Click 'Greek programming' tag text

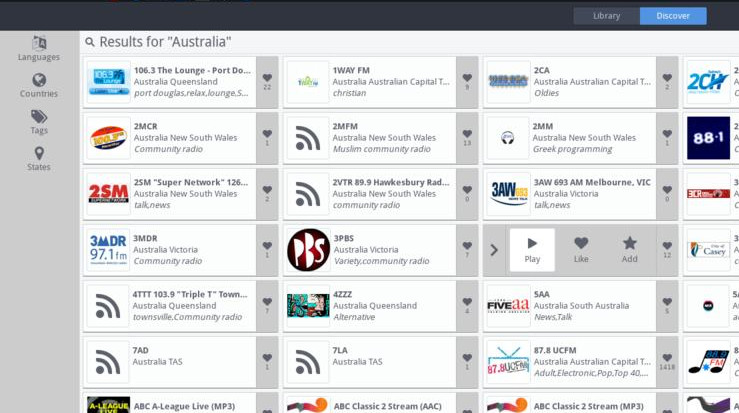tap(573, 149)
